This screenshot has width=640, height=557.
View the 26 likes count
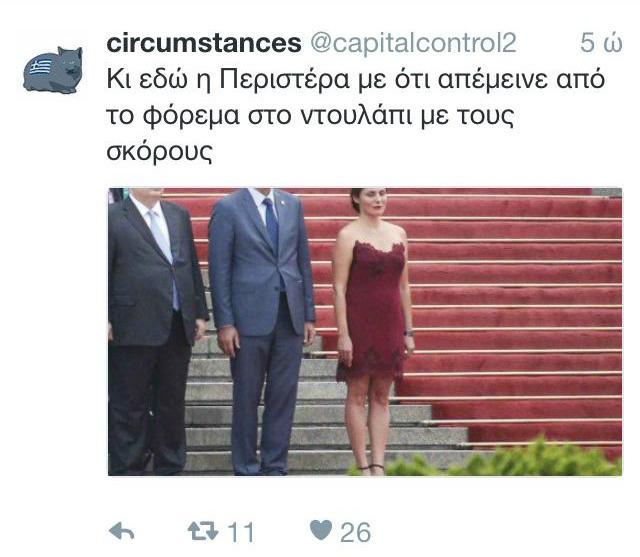[356, 532]
